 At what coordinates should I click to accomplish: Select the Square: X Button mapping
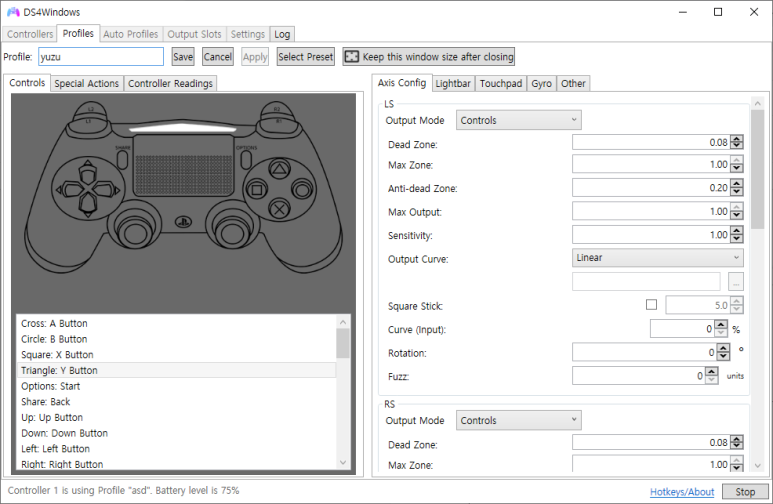click(177, 355)
